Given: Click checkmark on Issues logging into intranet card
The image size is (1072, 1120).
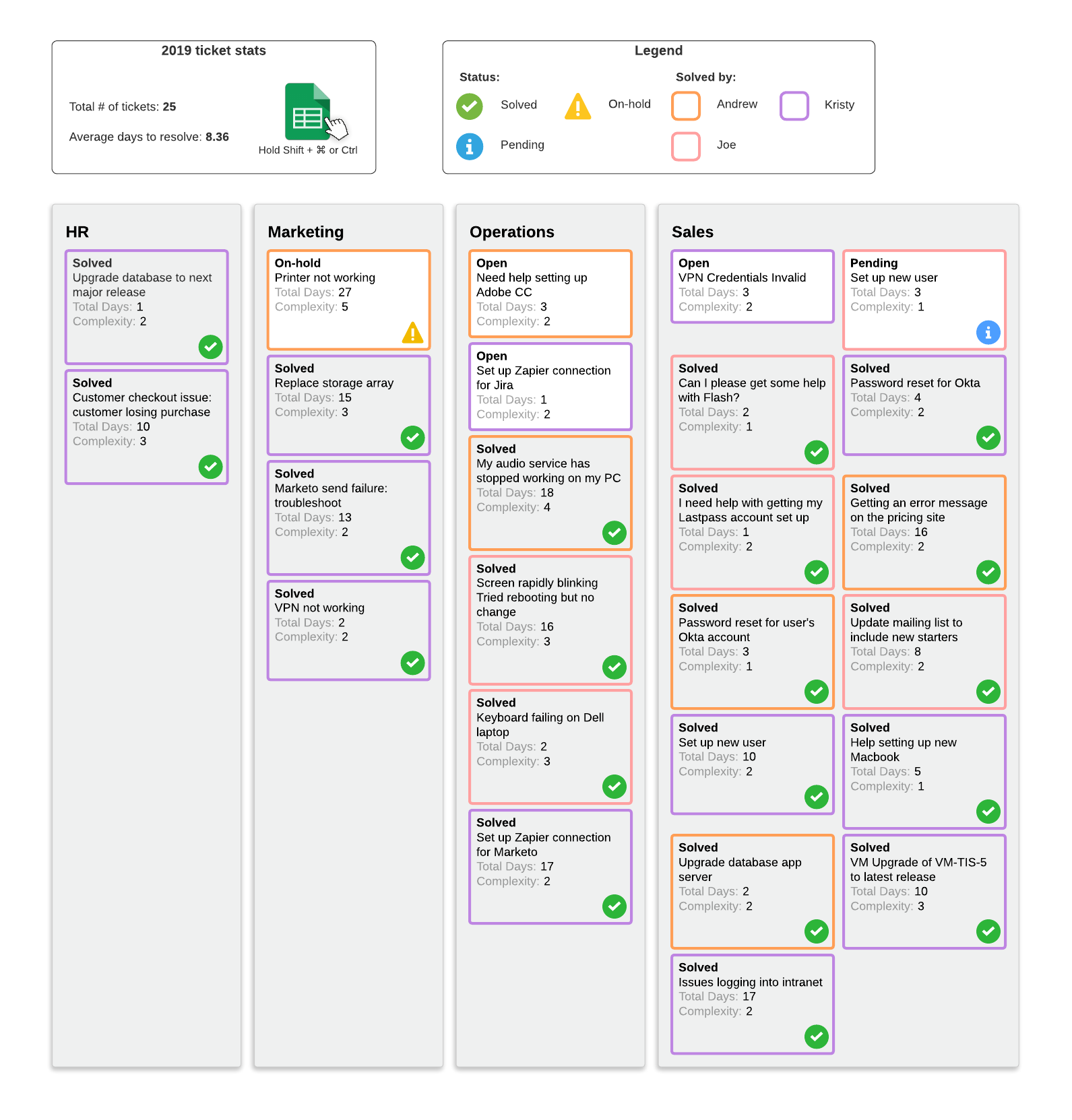Looking at the screenshot, I should click(x=816, y=1036).
